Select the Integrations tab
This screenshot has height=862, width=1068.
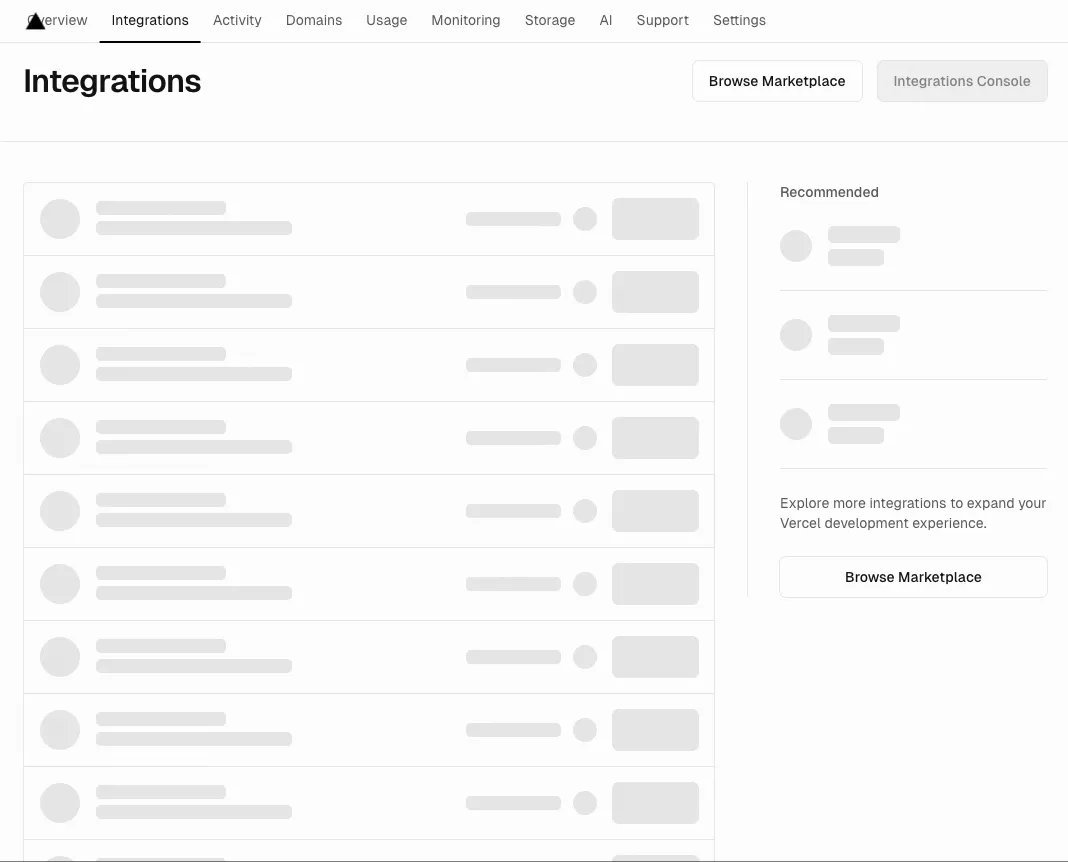pyautogui.click(x=150, y=20)
